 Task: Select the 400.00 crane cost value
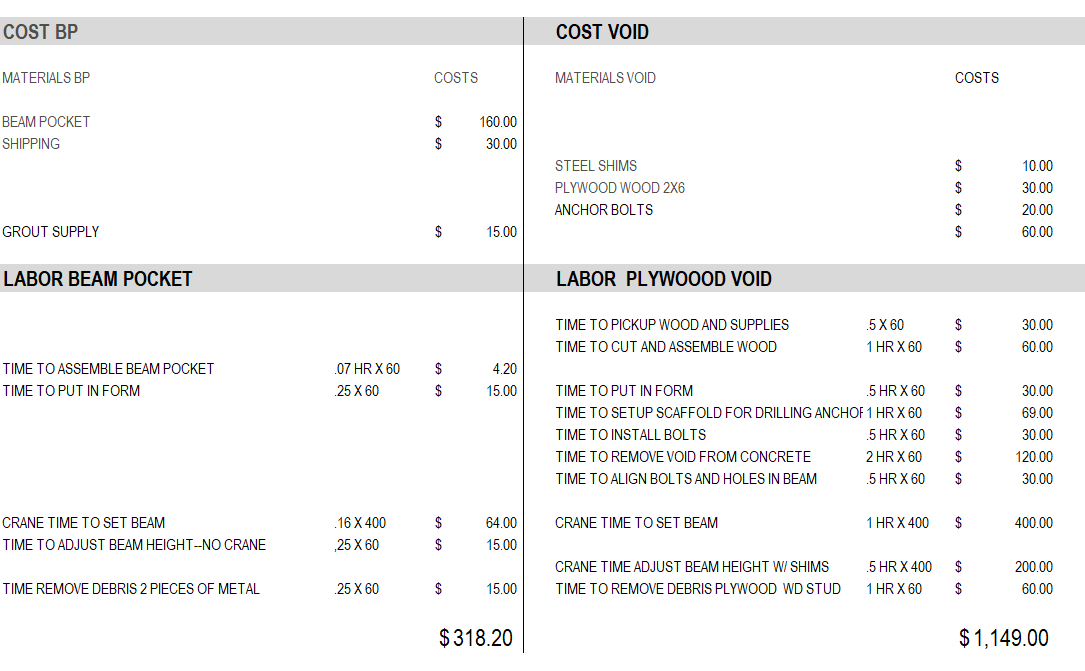coord(1033,523)
